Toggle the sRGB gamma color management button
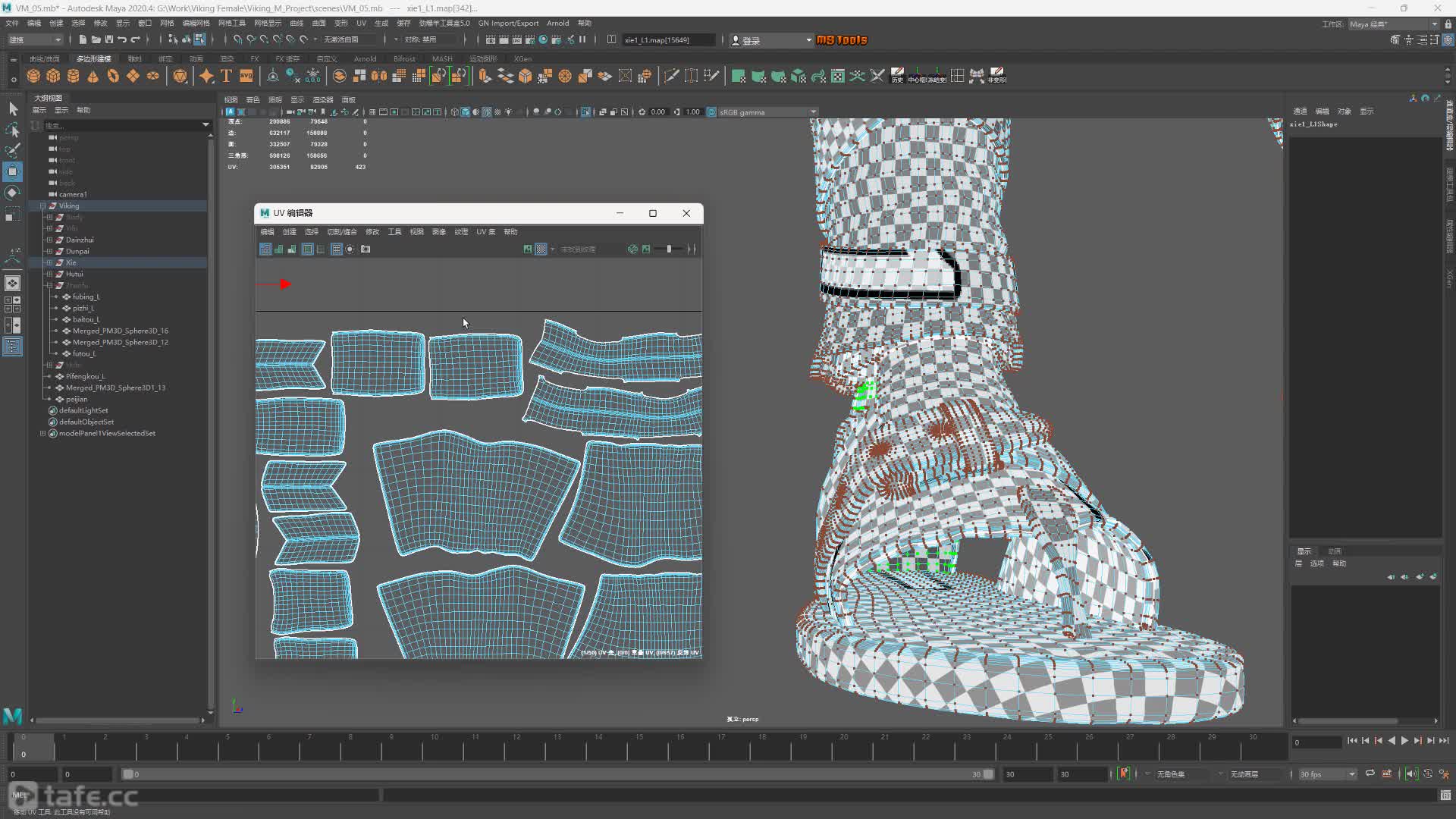This screenshot has height=819, width=1456. 711,112
